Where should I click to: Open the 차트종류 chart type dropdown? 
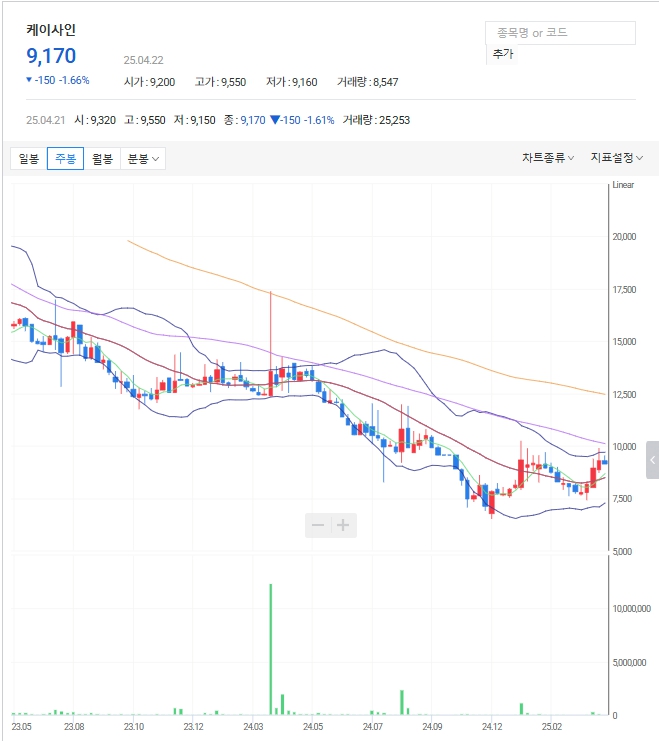pos(548,158)
